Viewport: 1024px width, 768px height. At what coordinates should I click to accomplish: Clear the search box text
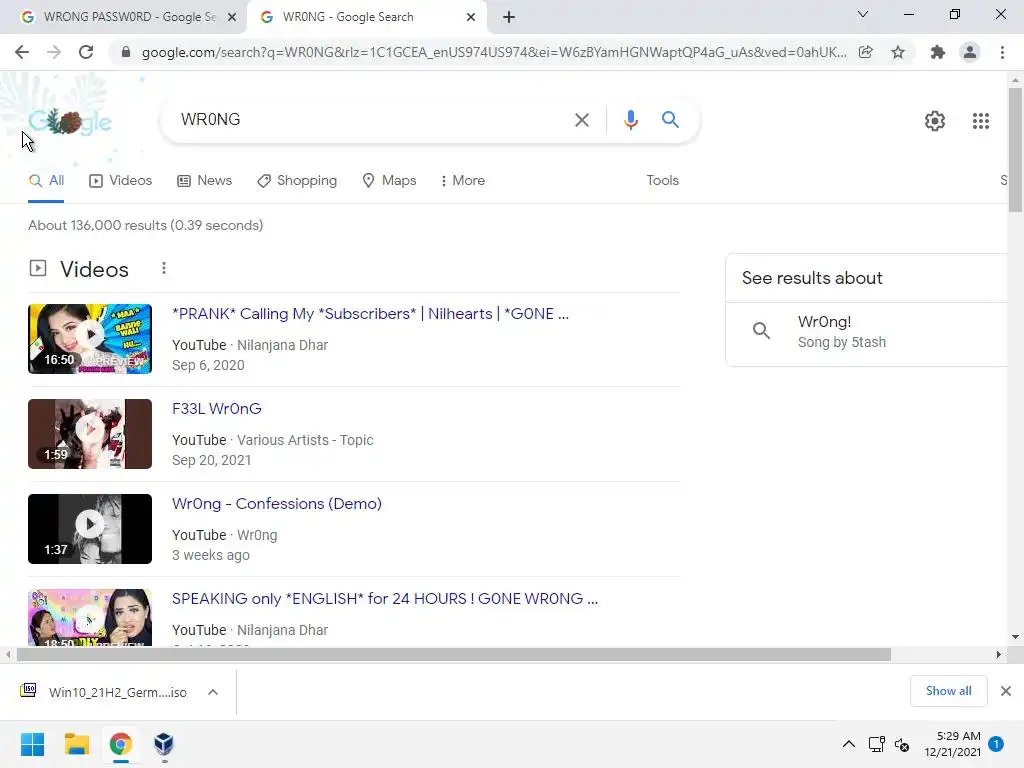click(x=581, y=120)
